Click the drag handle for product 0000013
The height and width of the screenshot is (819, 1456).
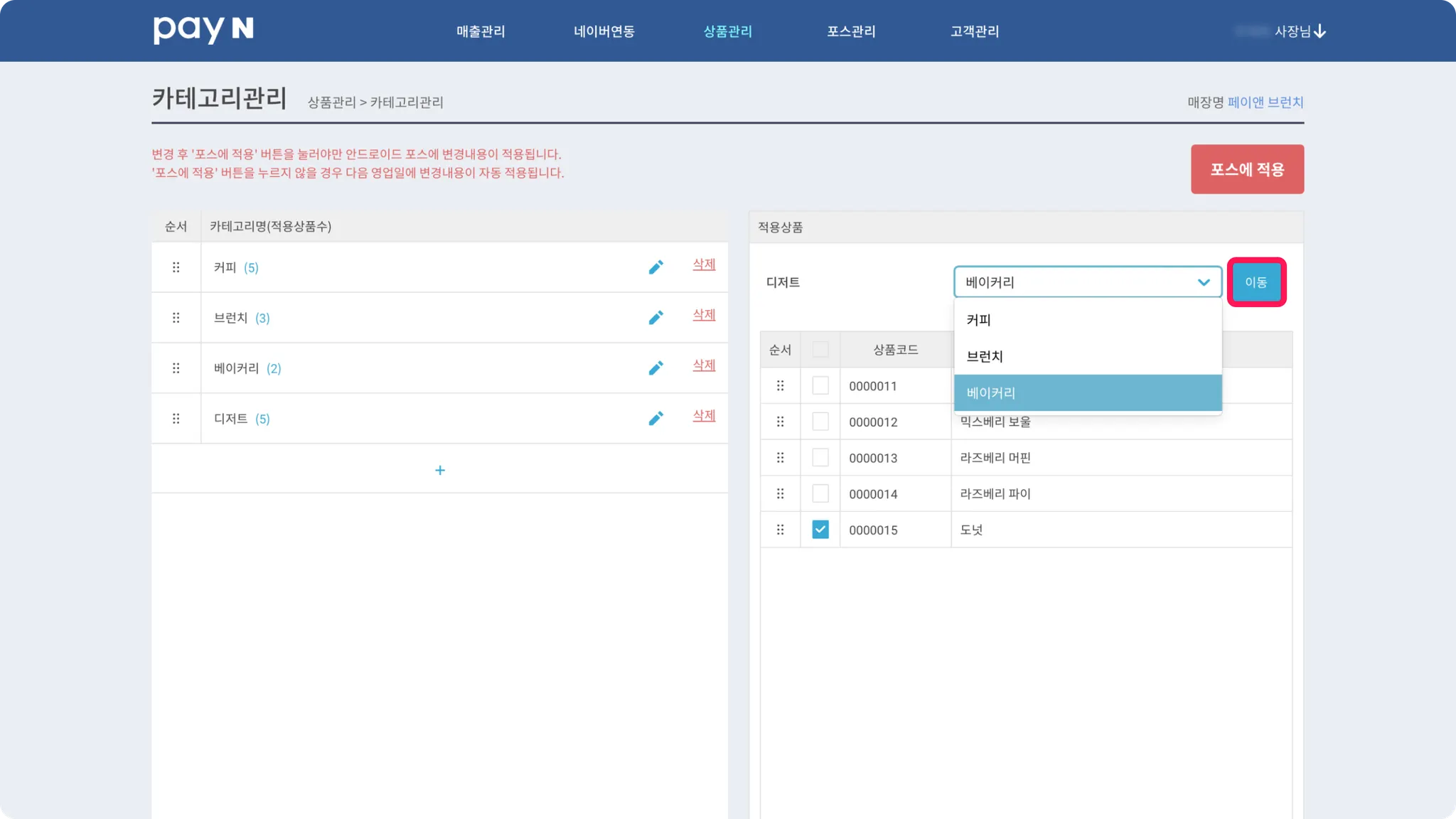click(x=780, y=458)
